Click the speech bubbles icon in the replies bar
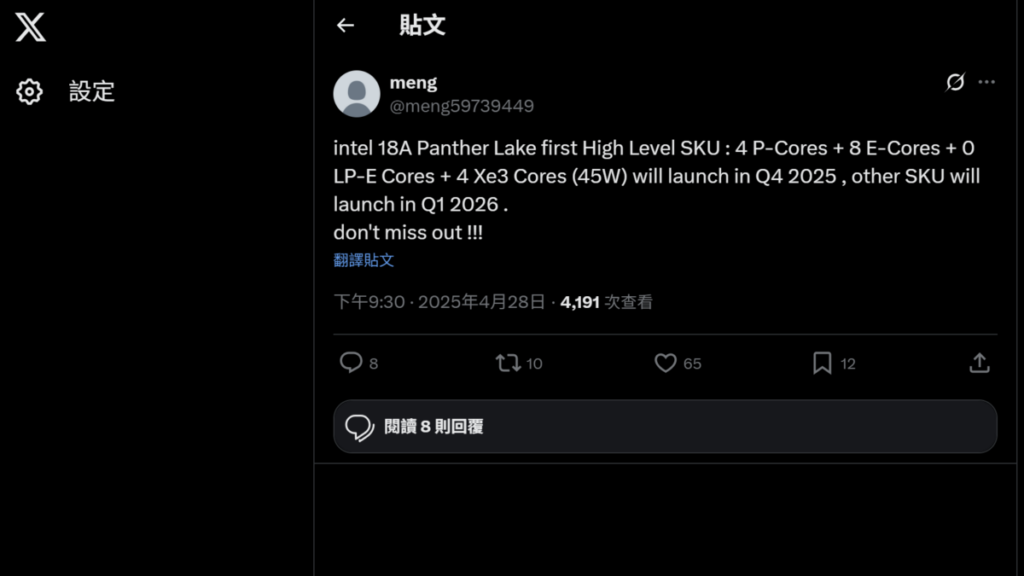 (360, 427)
